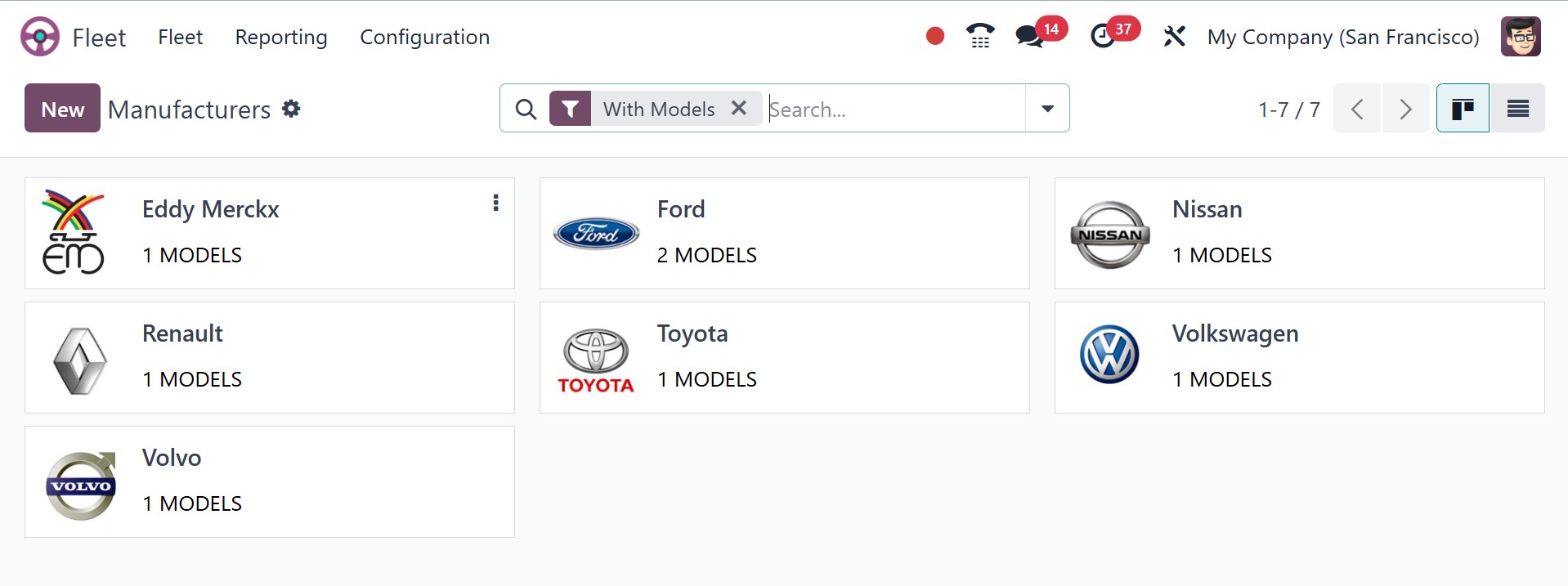Click into the Search input field
Screen dimensions: 1568x586
(894, 109)
